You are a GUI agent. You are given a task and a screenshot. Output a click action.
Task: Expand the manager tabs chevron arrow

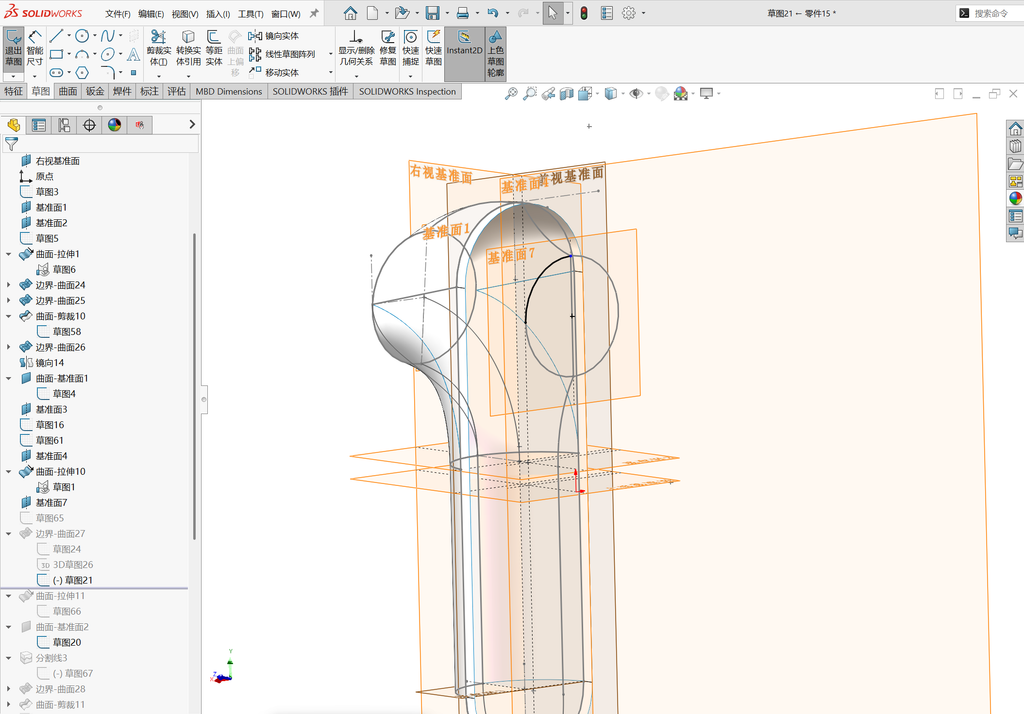coord(192,124)
